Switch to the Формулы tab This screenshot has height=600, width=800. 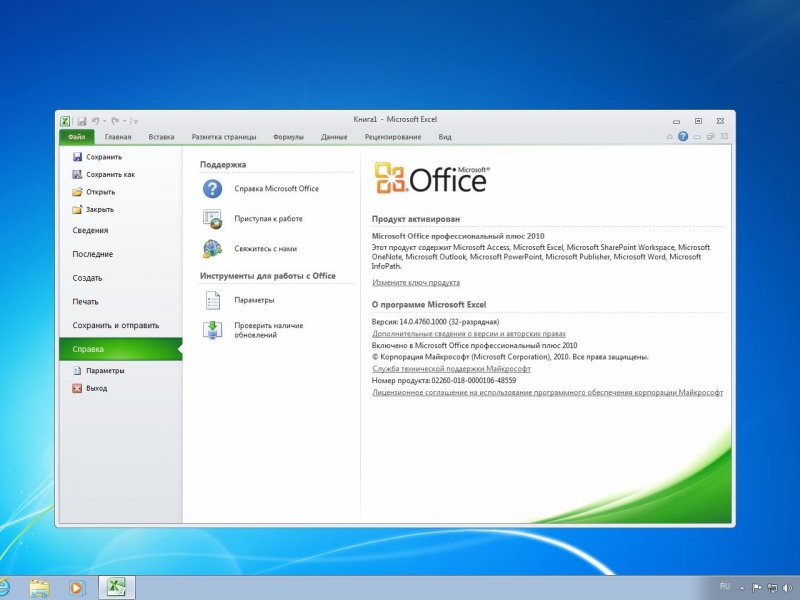coord(288,137)
